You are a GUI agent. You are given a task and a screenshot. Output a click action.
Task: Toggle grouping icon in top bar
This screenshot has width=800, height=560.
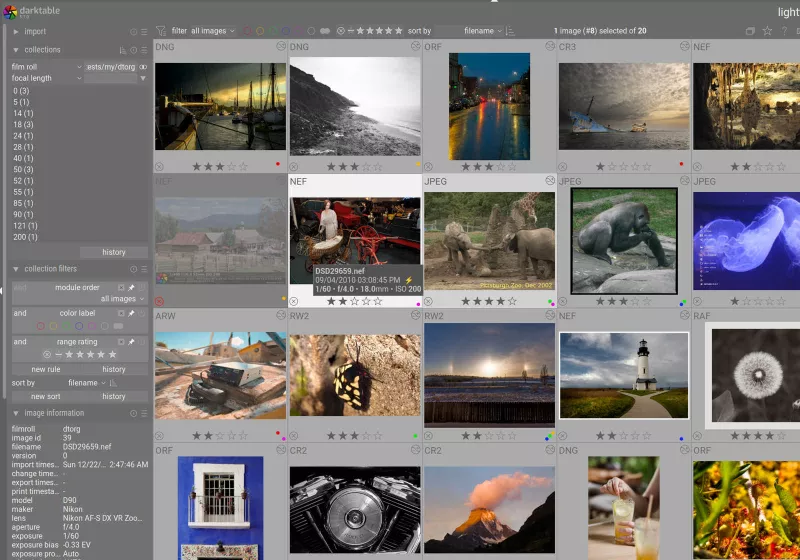[x=750, y=31]
